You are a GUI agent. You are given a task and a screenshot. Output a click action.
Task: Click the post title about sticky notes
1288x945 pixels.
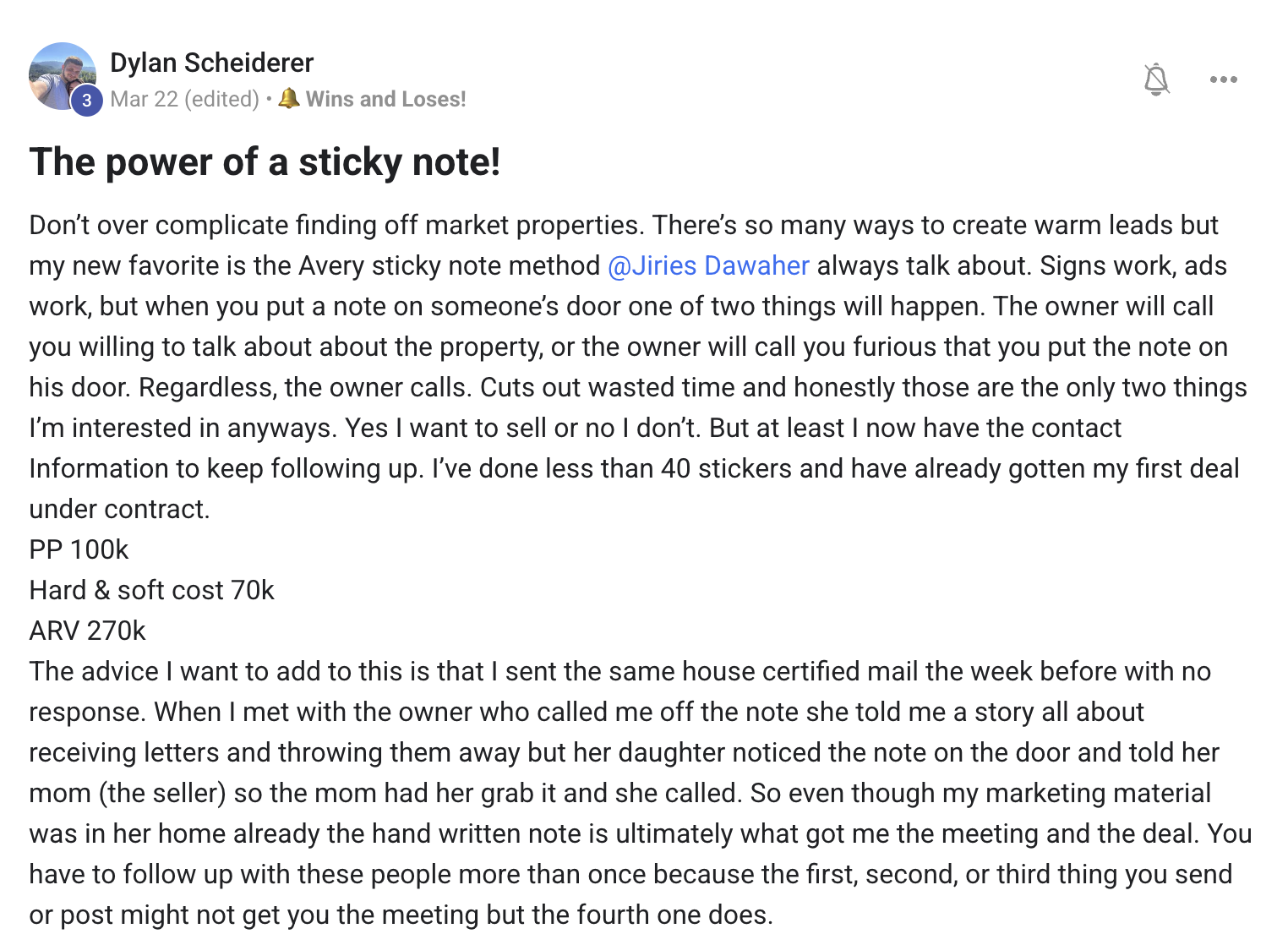pyautogui.click(x=265, y=161)
